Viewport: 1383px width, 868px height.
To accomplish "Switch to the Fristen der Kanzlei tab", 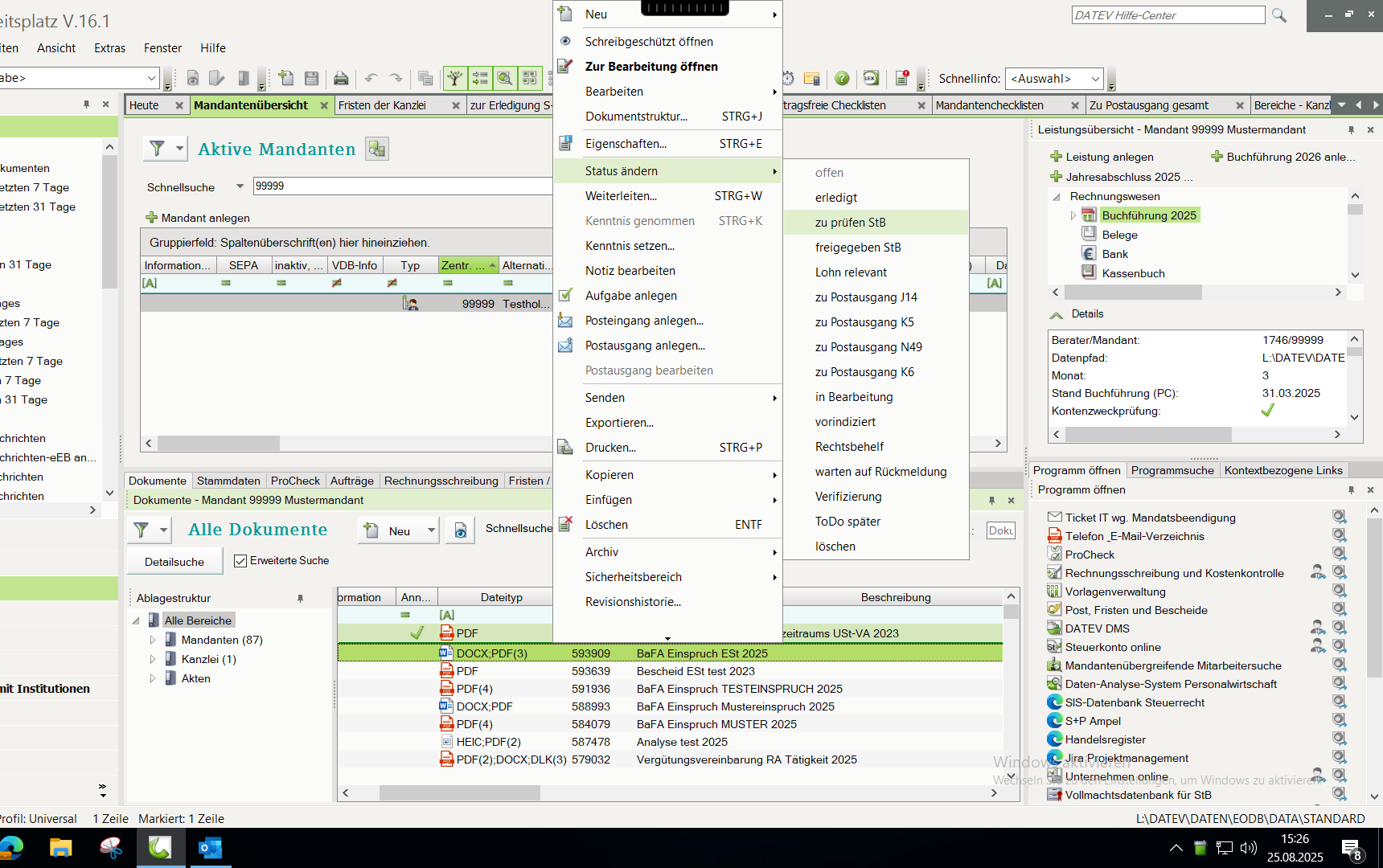I will (x=383, y=105).
